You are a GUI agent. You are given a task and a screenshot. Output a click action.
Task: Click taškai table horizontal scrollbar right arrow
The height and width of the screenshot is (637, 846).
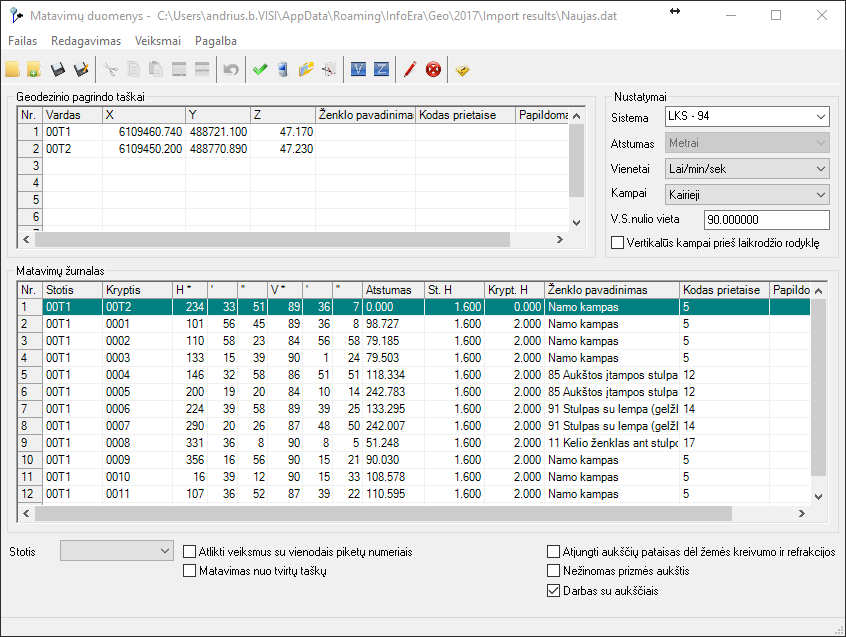pyautogui.click(x=560, y=239)
